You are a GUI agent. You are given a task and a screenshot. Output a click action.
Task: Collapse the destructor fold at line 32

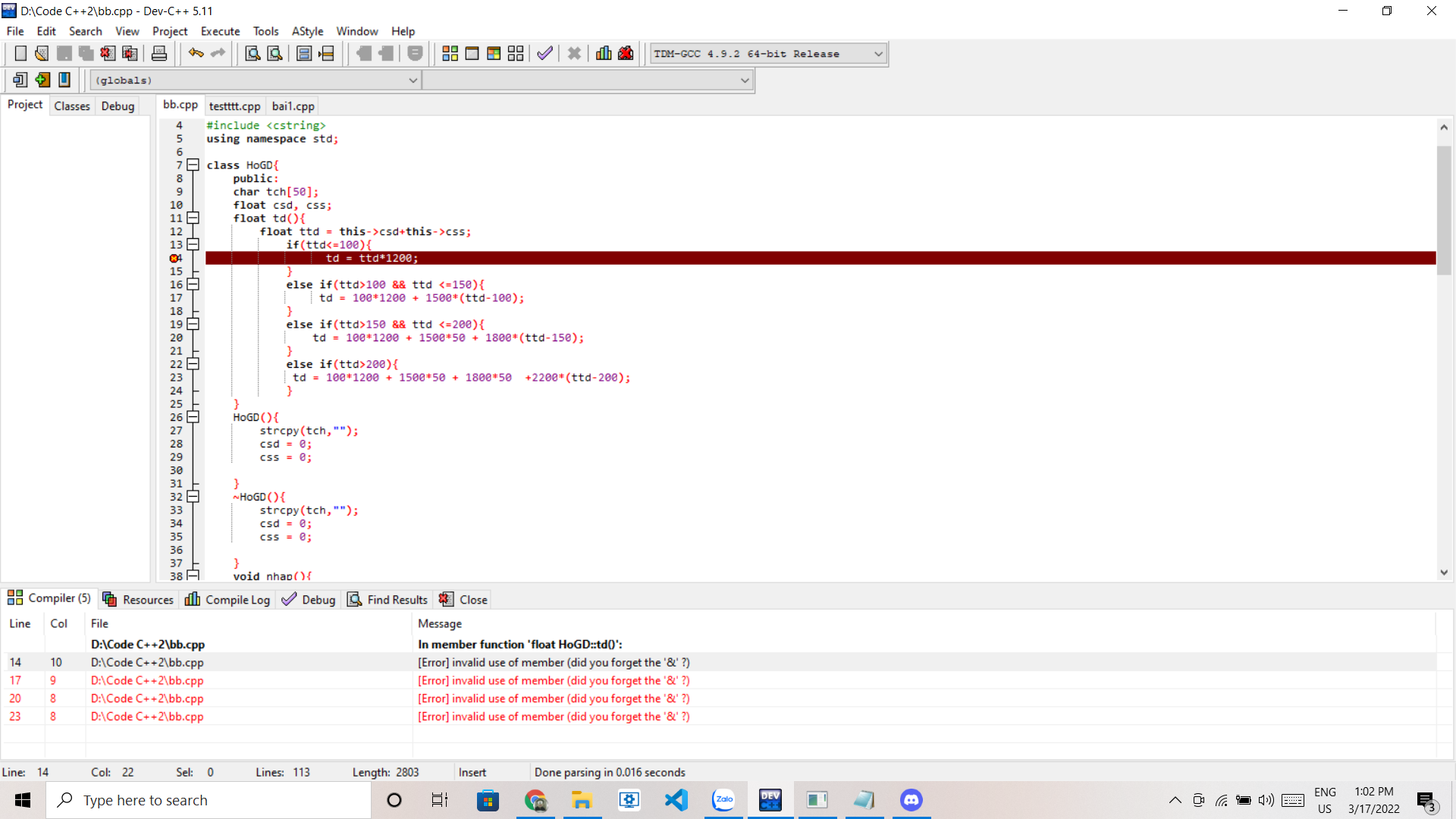(x=193, y=497)
